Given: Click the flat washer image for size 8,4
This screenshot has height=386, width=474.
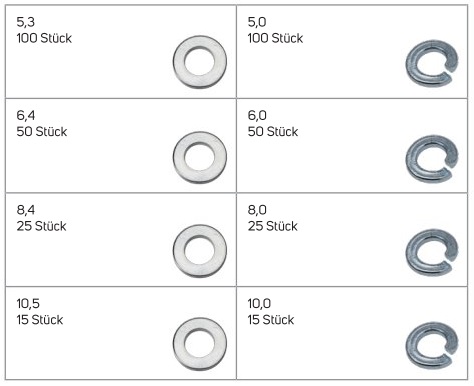Looking at the screenshot, I should point(200,251).
